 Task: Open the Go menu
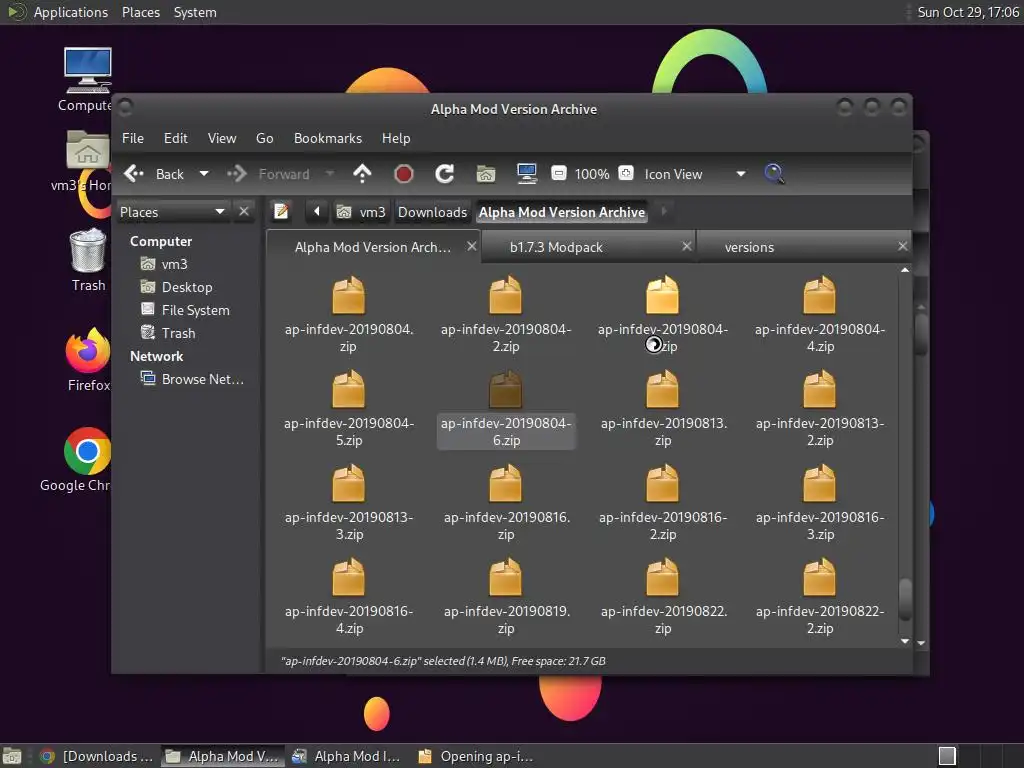[264, 138]
